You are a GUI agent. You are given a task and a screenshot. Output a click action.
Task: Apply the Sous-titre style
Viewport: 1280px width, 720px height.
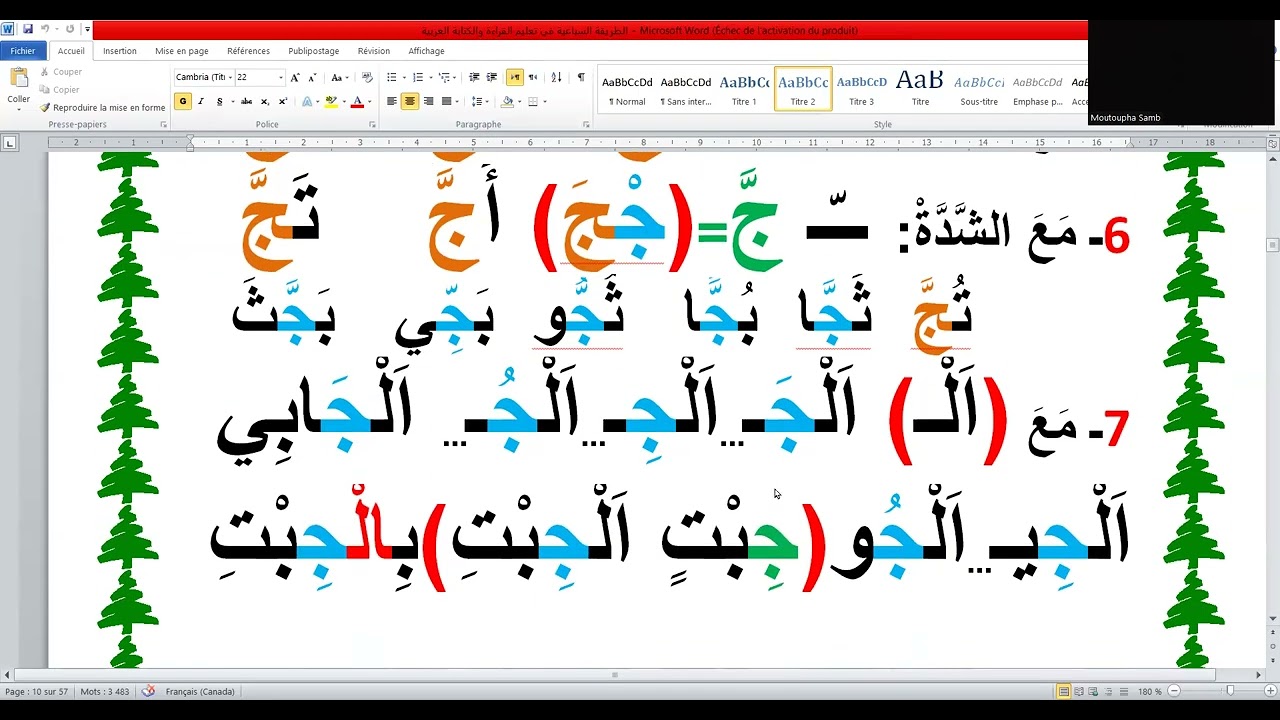[979, 89]
